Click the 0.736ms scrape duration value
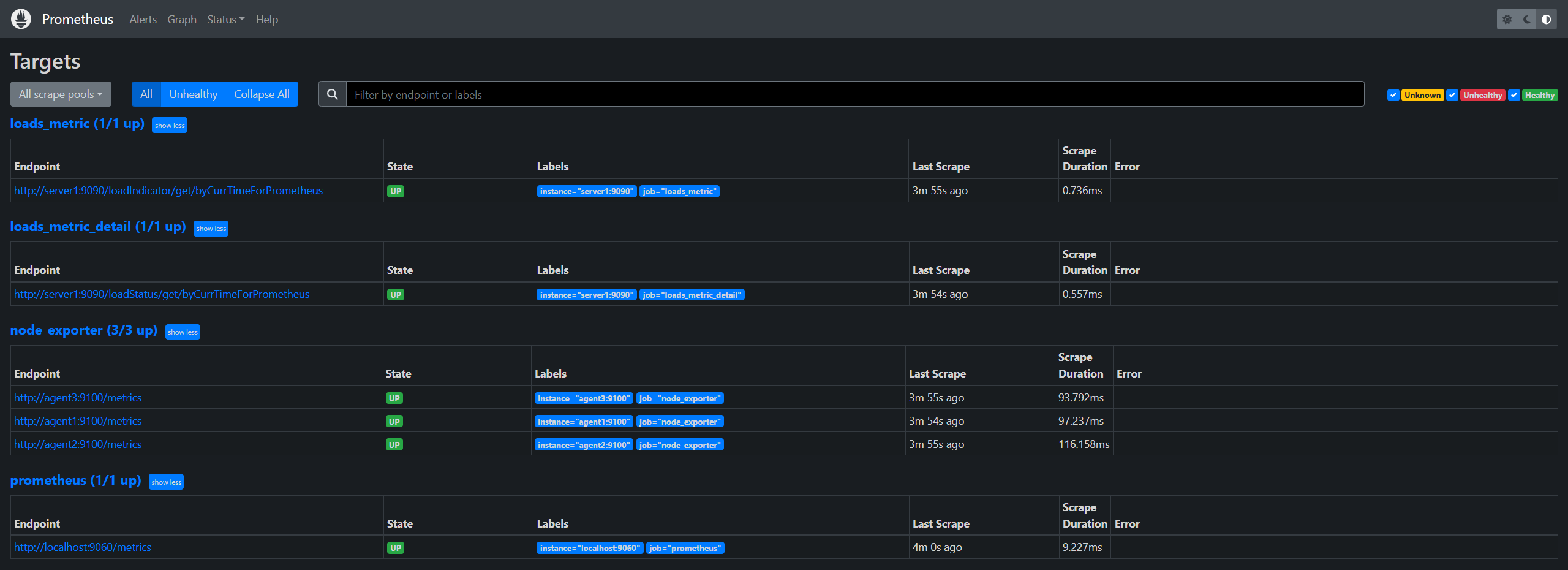This screenshot has height=570, width=1568. point(1082,191)
